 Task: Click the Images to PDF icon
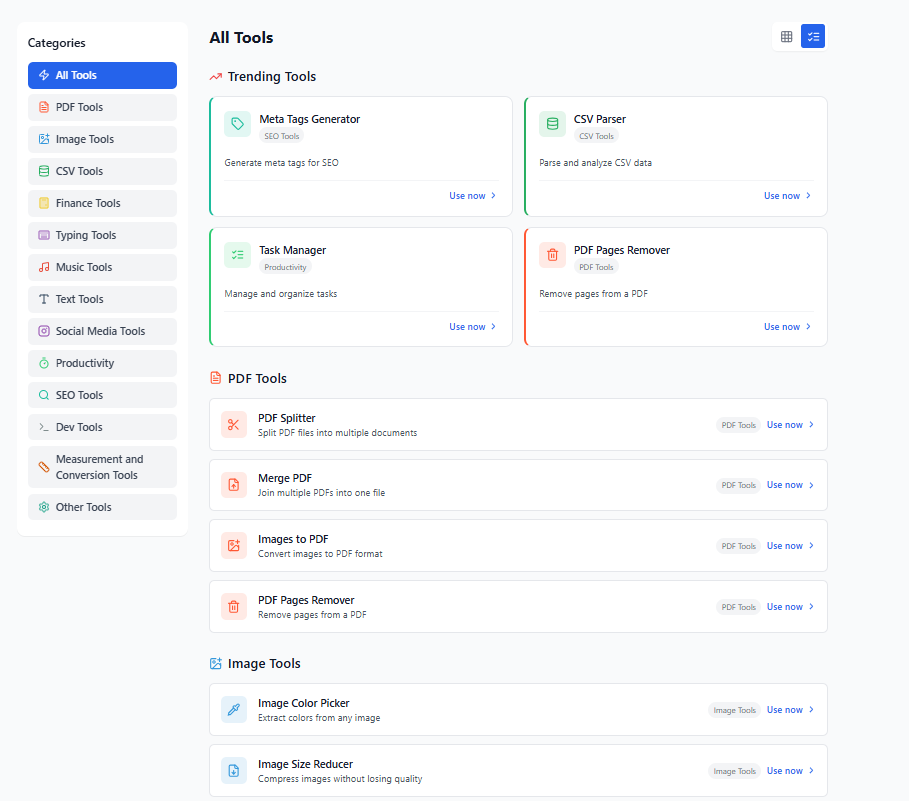tap(234, 545)
